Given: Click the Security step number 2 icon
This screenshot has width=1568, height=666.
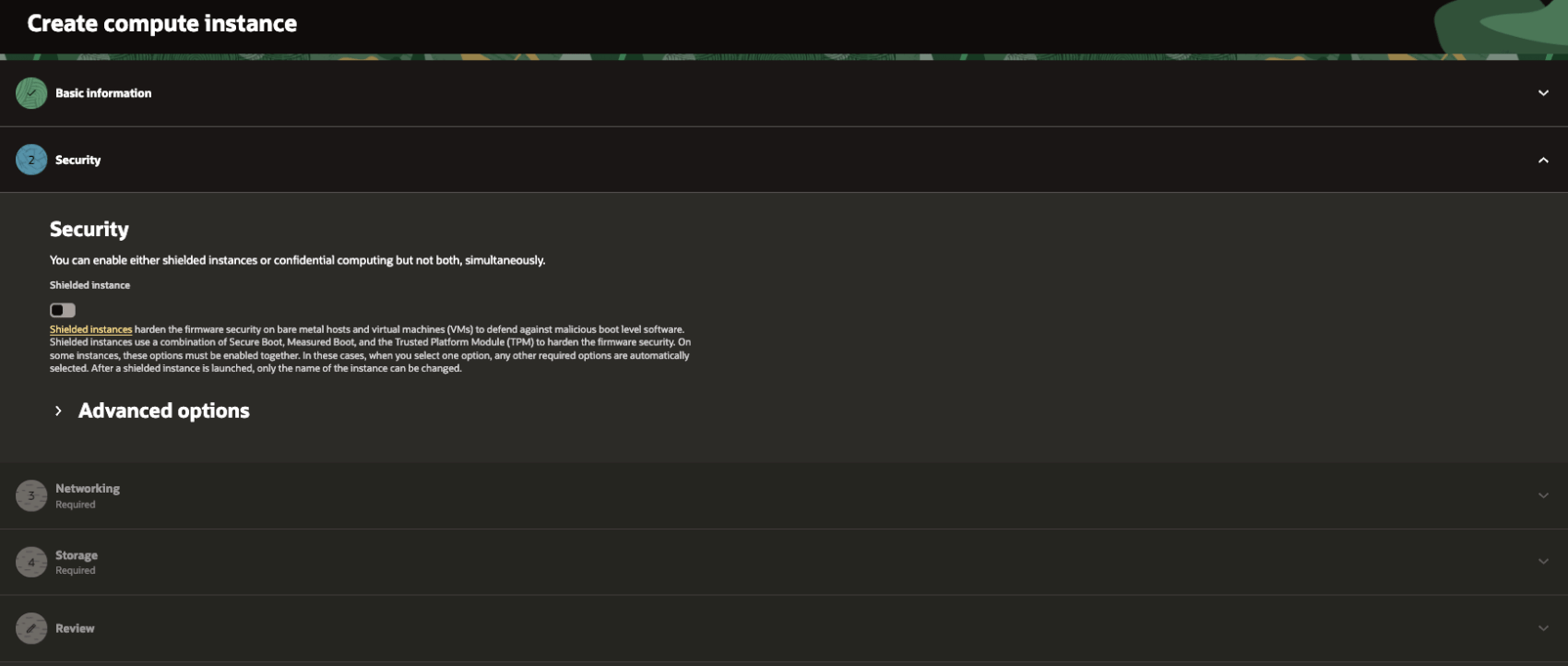Looking at the screenshot, I should [x=31, y=160].
